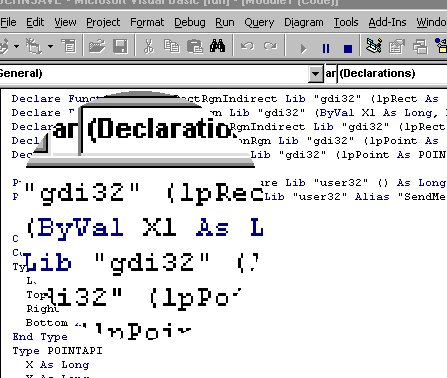Open the Declarations procedure combo box
This screenshot has height=378, width=447.
(392, 73)
